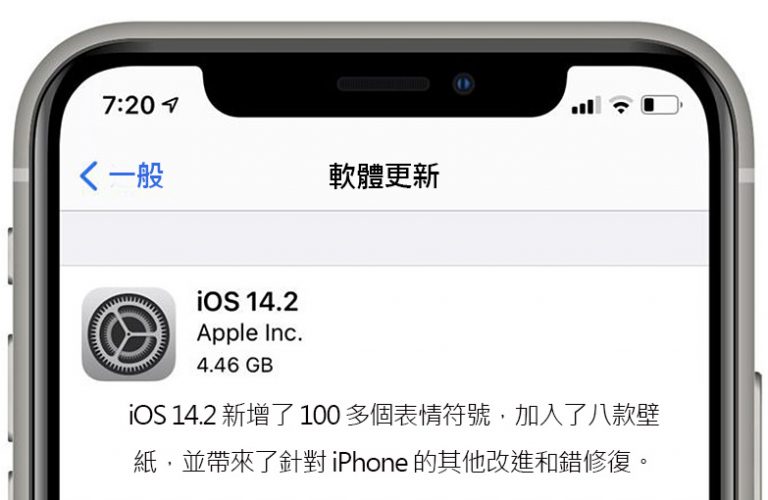The width and height of the screenshot is (768, 500).
Task: Tap the 軟體更新 page title
Action: click(384, 176)
